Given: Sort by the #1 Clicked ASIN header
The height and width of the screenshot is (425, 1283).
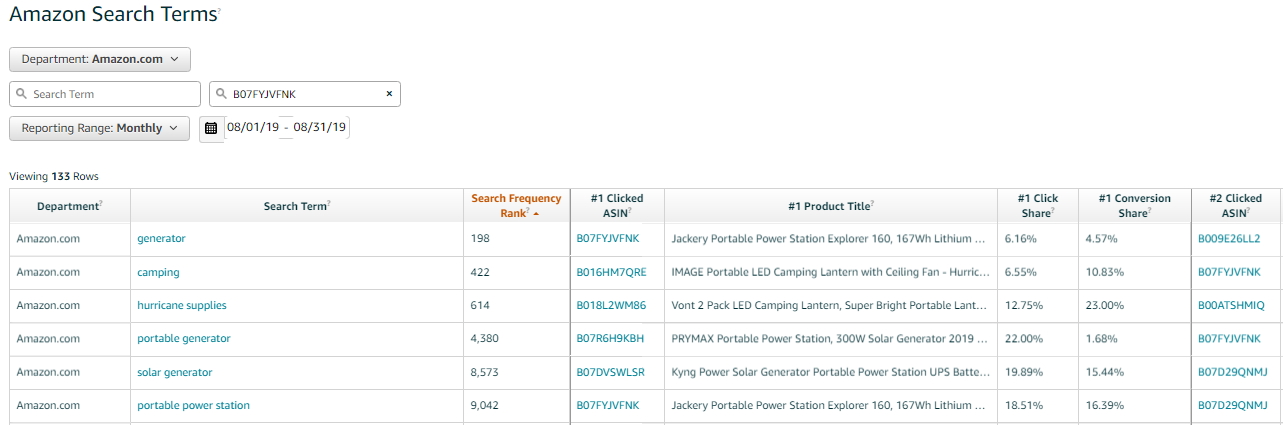Looking at the screenshot, I should pos(617,205).
